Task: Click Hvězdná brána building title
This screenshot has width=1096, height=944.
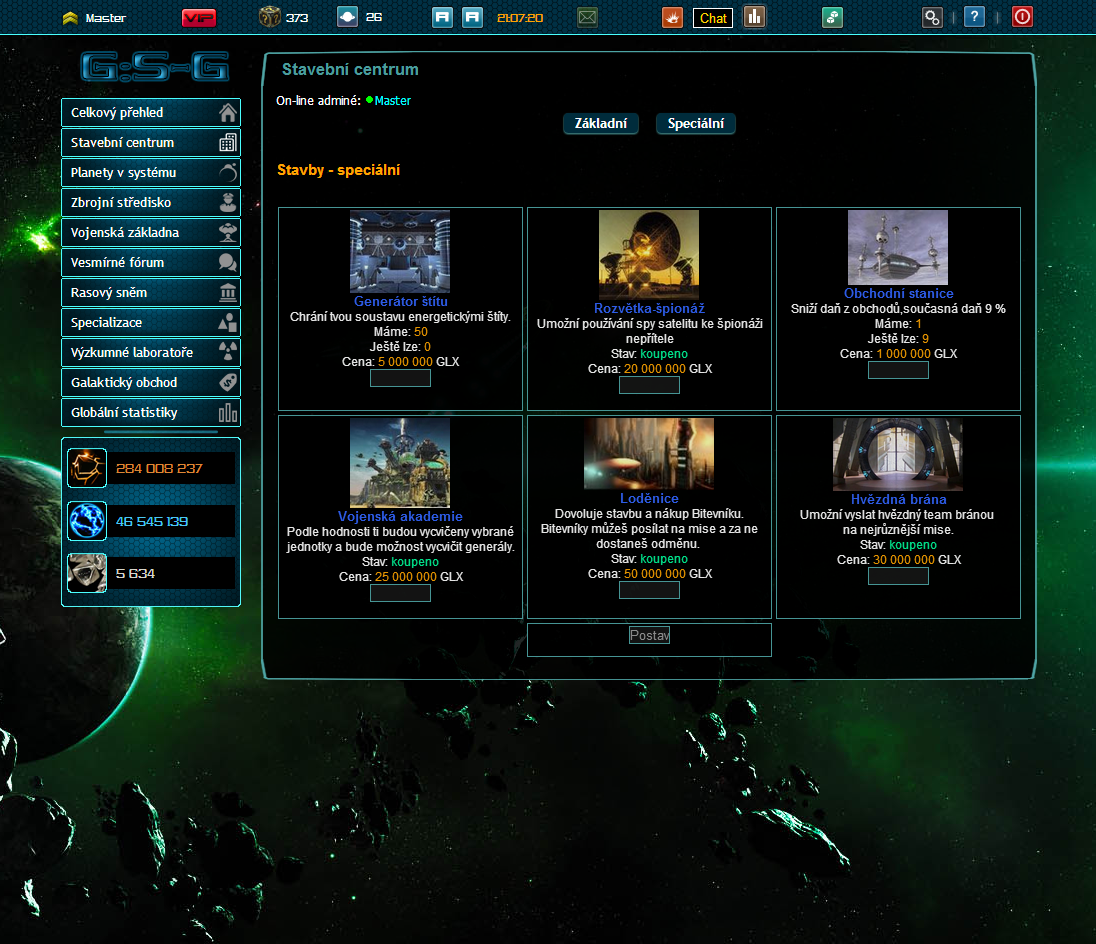Action: pos(898,500)
